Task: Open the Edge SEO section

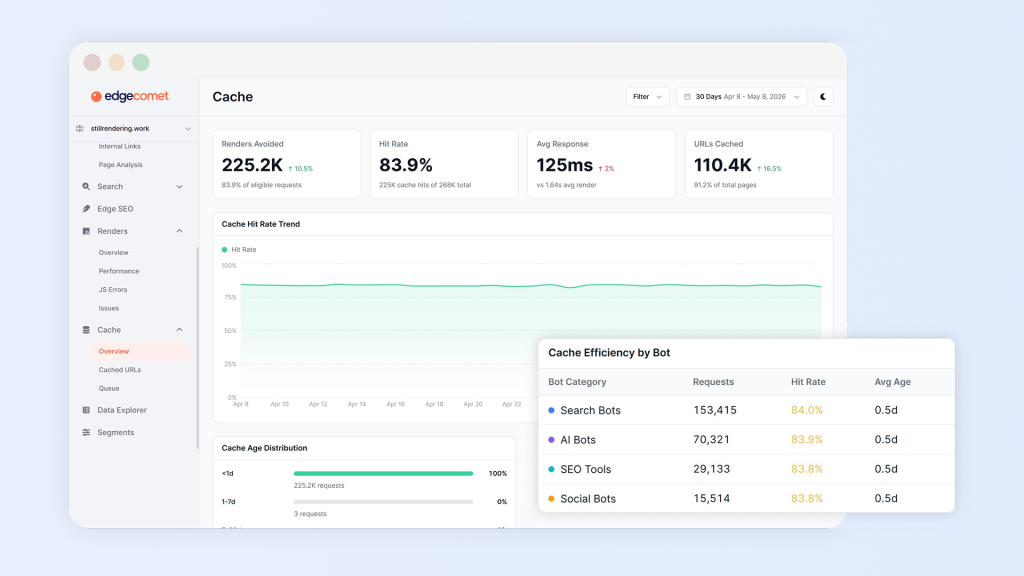Action: coord(115,209)
